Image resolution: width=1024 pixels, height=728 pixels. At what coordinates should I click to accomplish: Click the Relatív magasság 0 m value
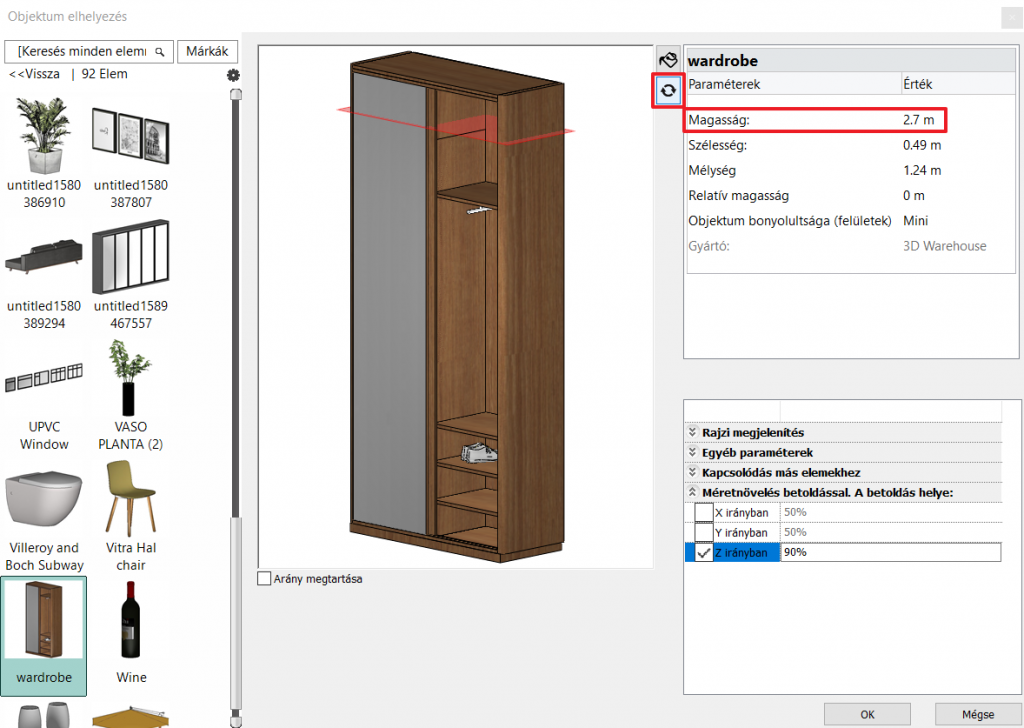pos(914,196)
